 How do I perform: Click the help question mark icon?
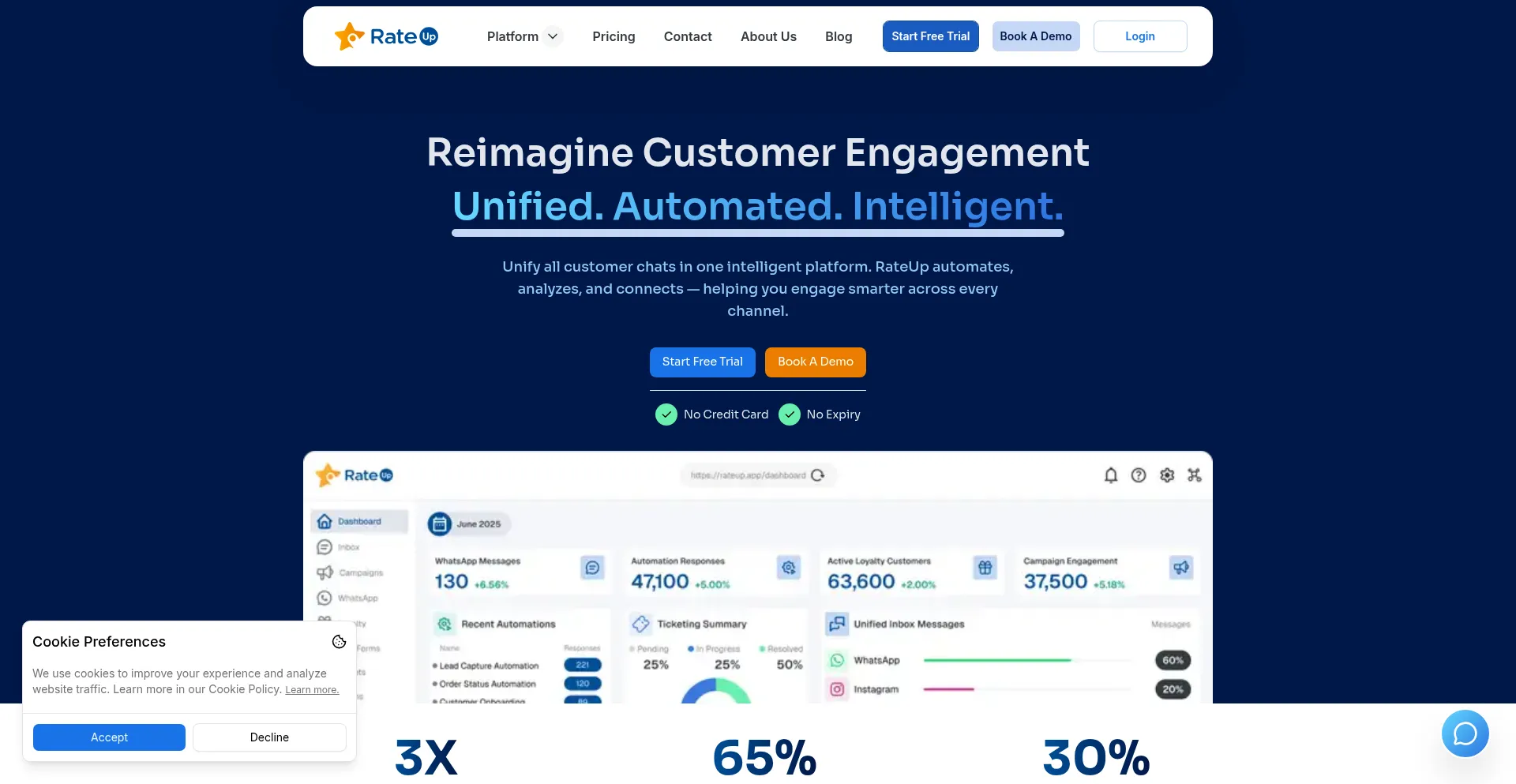[1139, 475]
